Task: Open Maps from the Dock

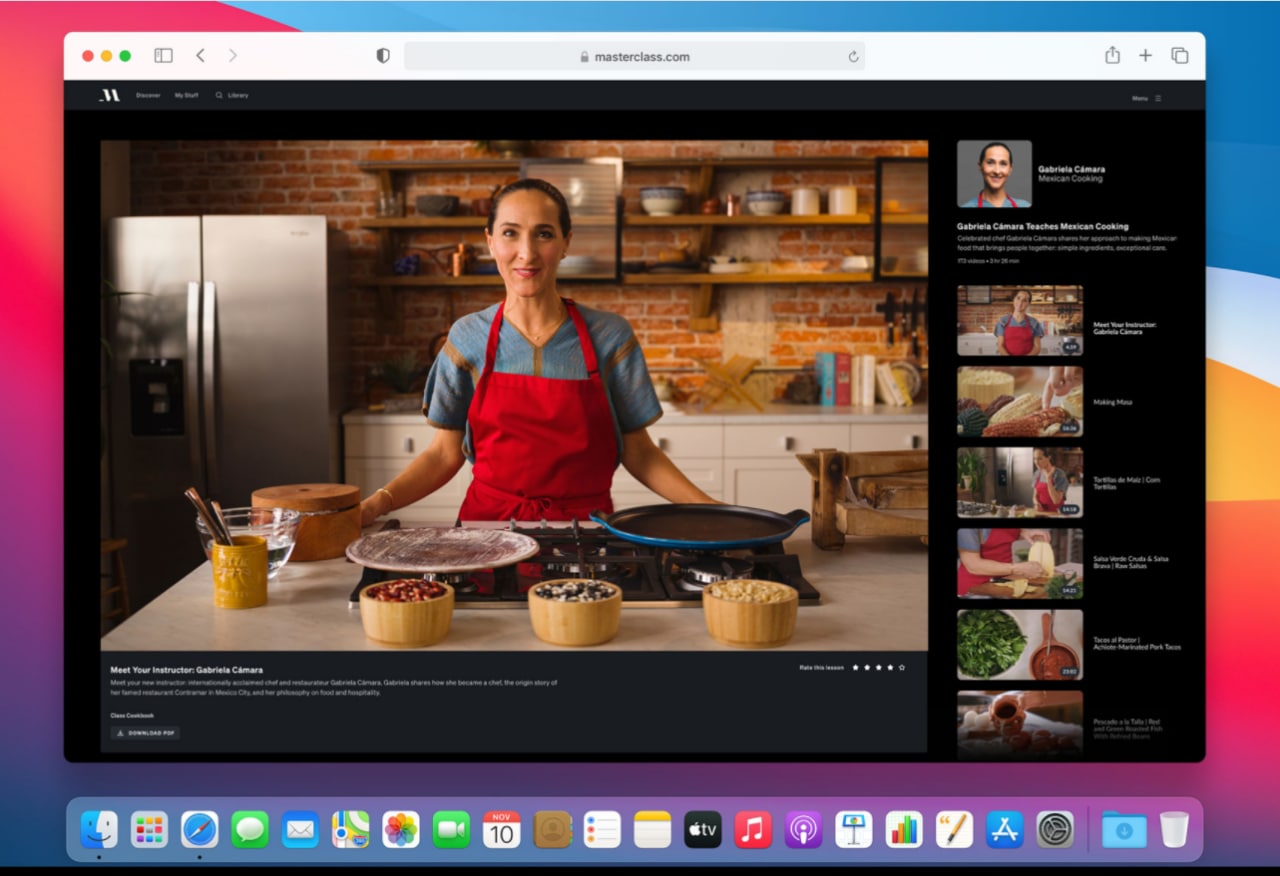Action: click(x=350, y=829)
